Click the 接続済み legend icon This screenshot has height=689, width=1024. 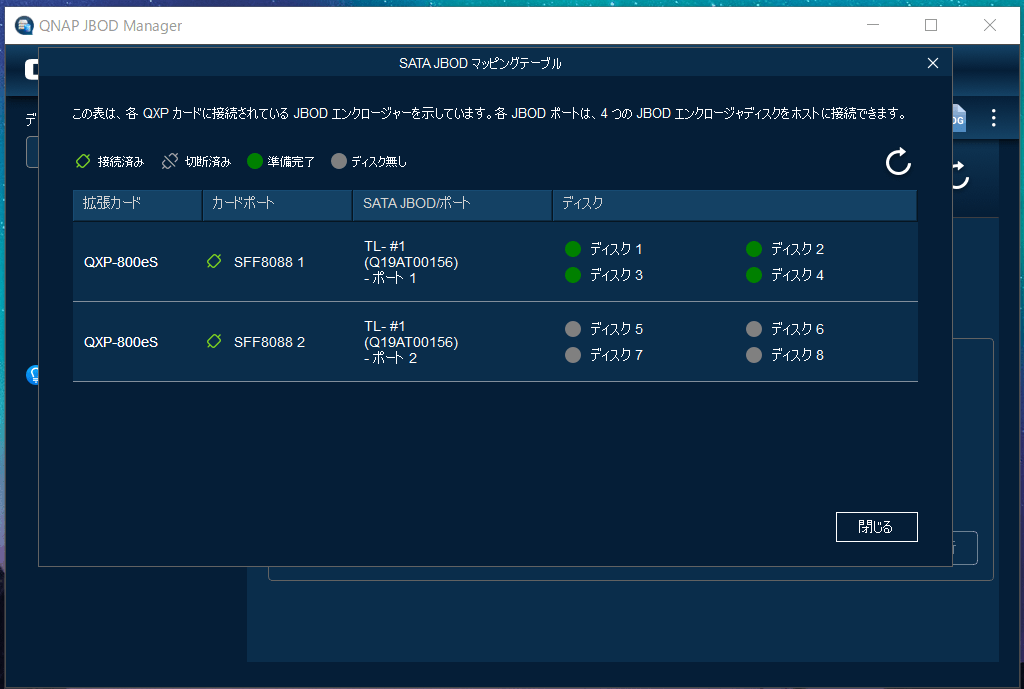83,161
